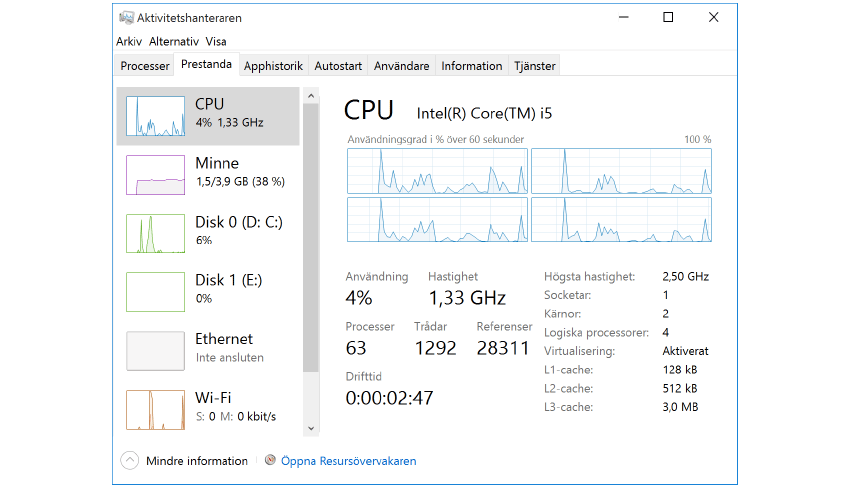This screenshot has width=850, height=491.
Task: Select the Wi-Fi graph icon
Action: point(155,409)
